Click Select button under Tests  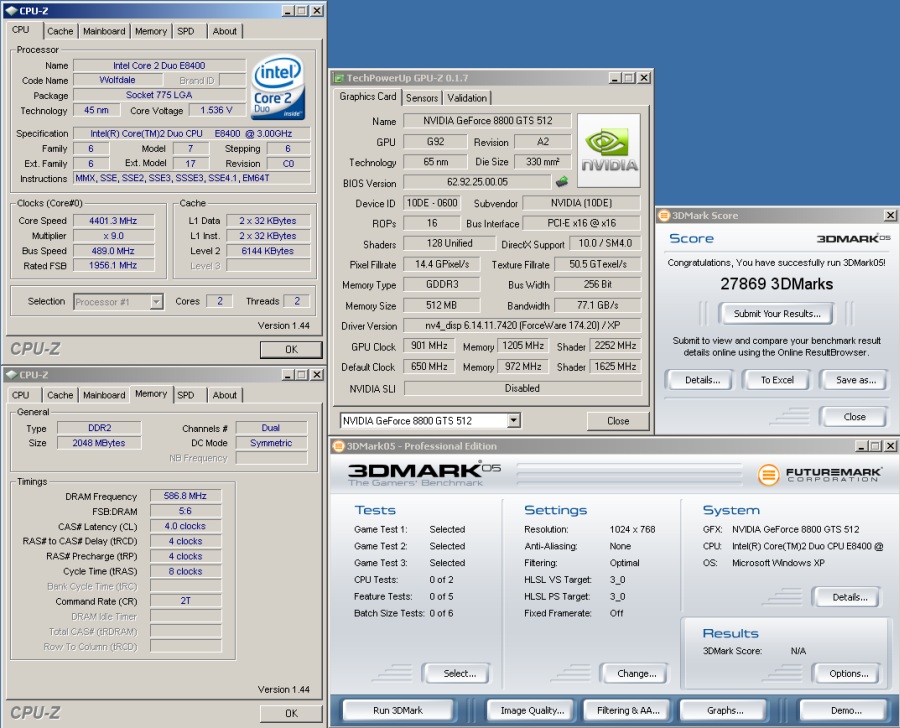459,673
